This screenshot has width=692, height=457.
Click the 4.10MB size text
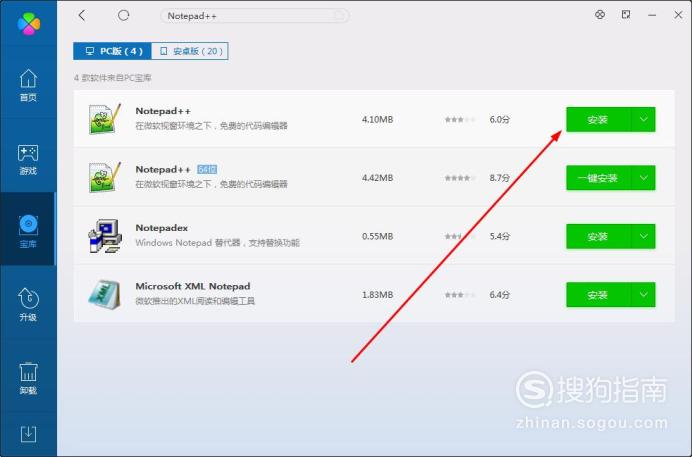point(377,120)
